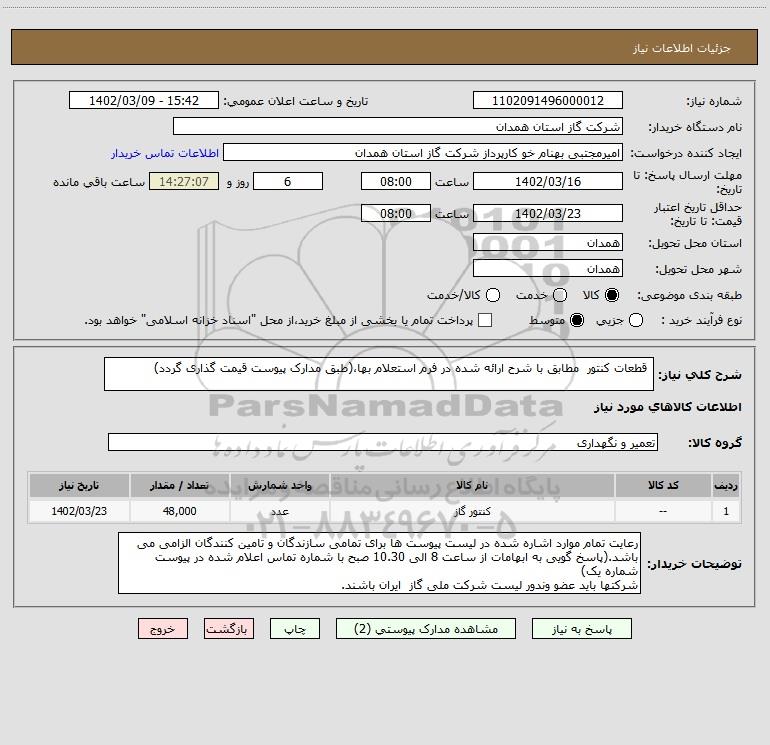This screenshot has width=770, height=745.
Task: Click the اطلاعات کالاهای مورد نیاز heading
Action: [668, 407]
